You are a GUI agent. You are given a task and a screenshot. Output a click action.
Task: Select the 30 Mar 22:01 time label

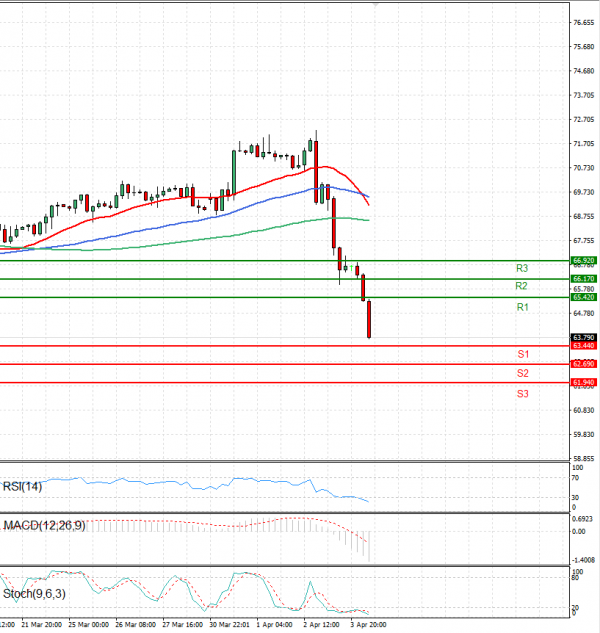[x=230, y=624]
